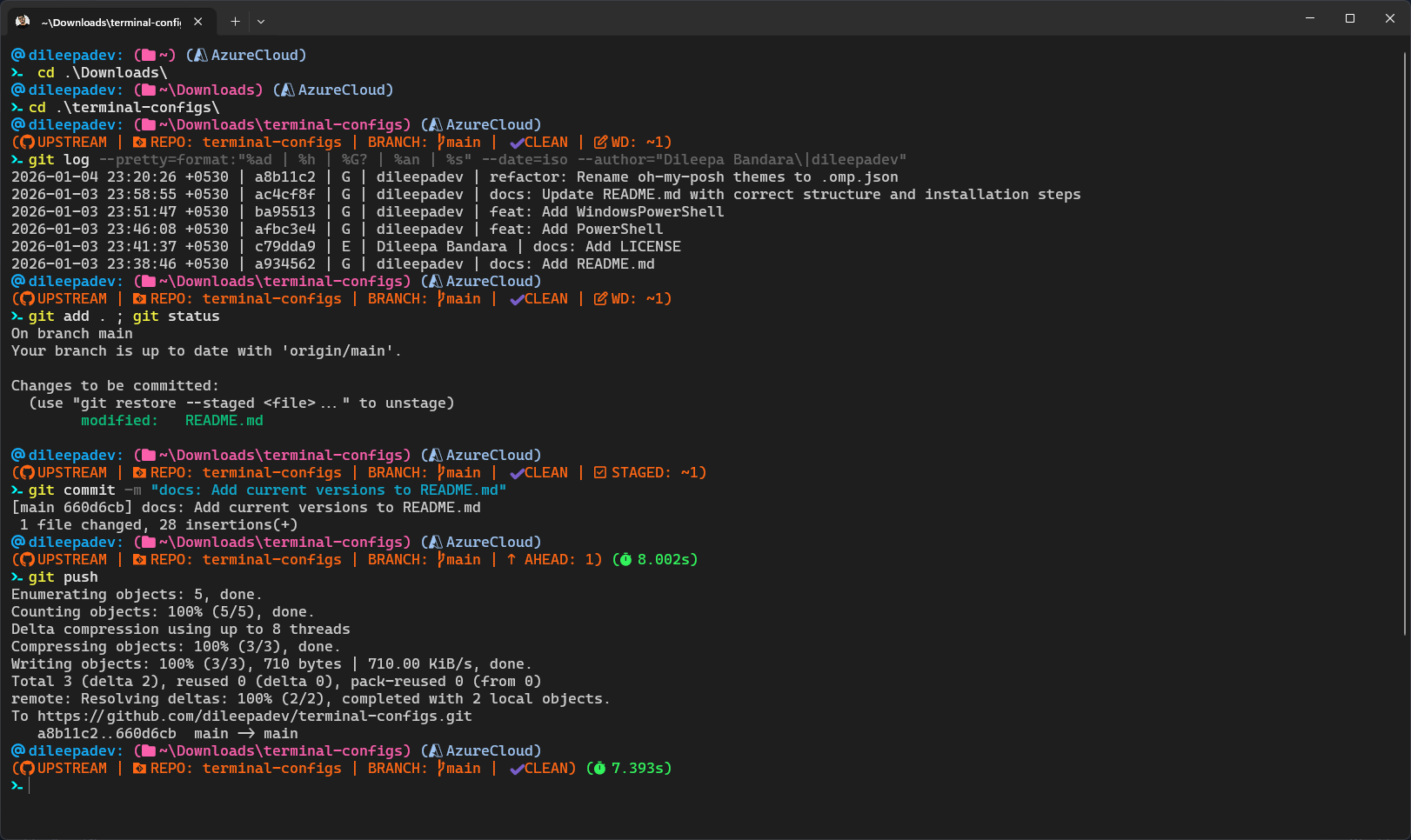The width and height of the screenshot is (1411, 840).
Task: Click the up-arrow icon before AHEAD: 1
Action: (x=512, y=560)
